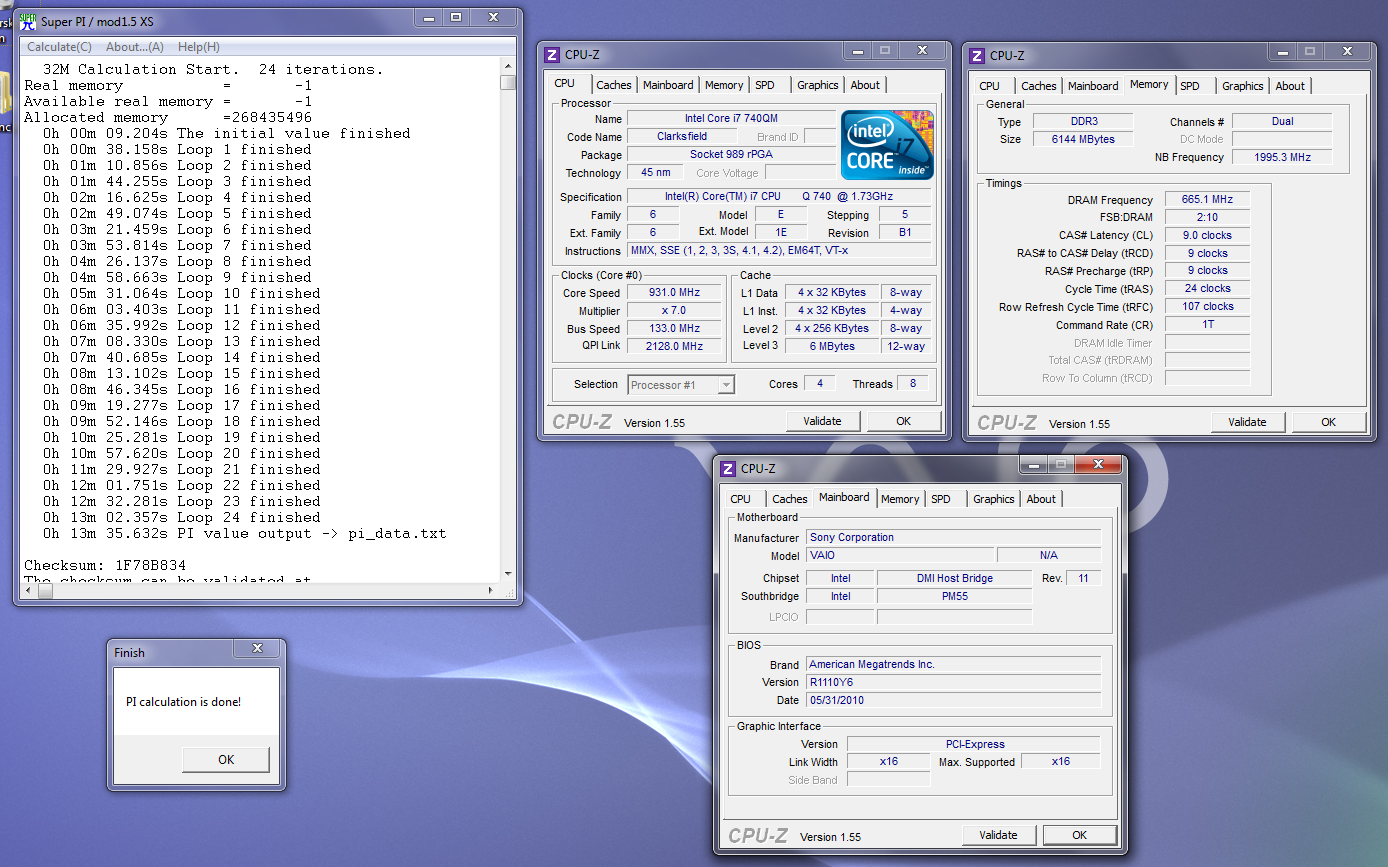Click the CPU-Z icon in the CPU window title
This screenshot has width=1388, height=867.
coord(553,54)
